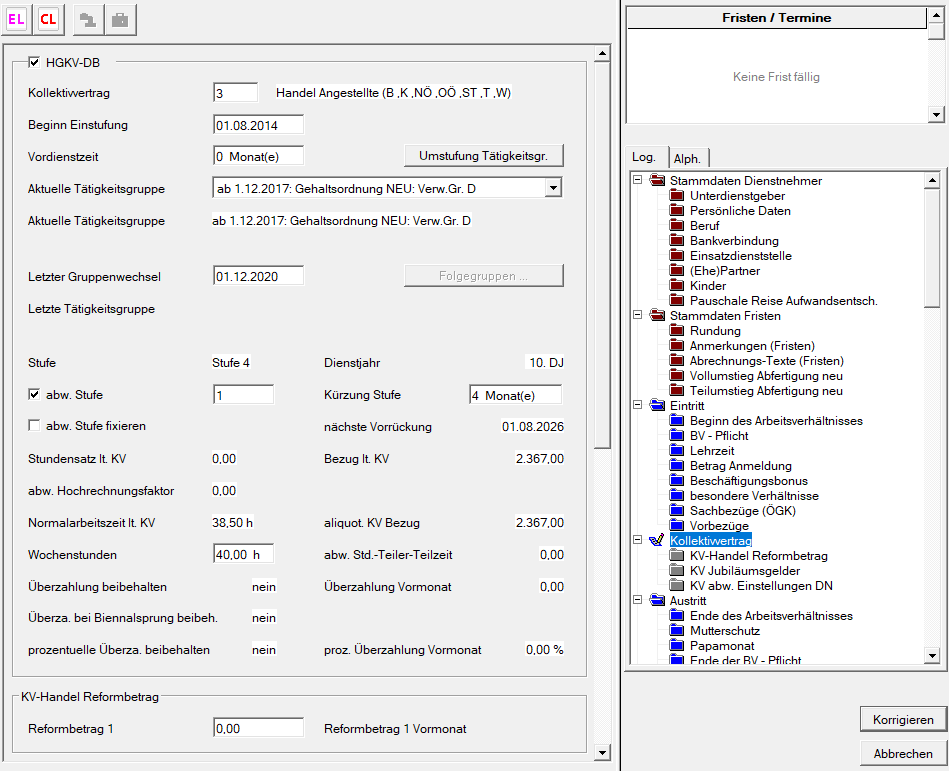Click the EL toolbar icon
The image size is (949, 771).
click(17, 19)
